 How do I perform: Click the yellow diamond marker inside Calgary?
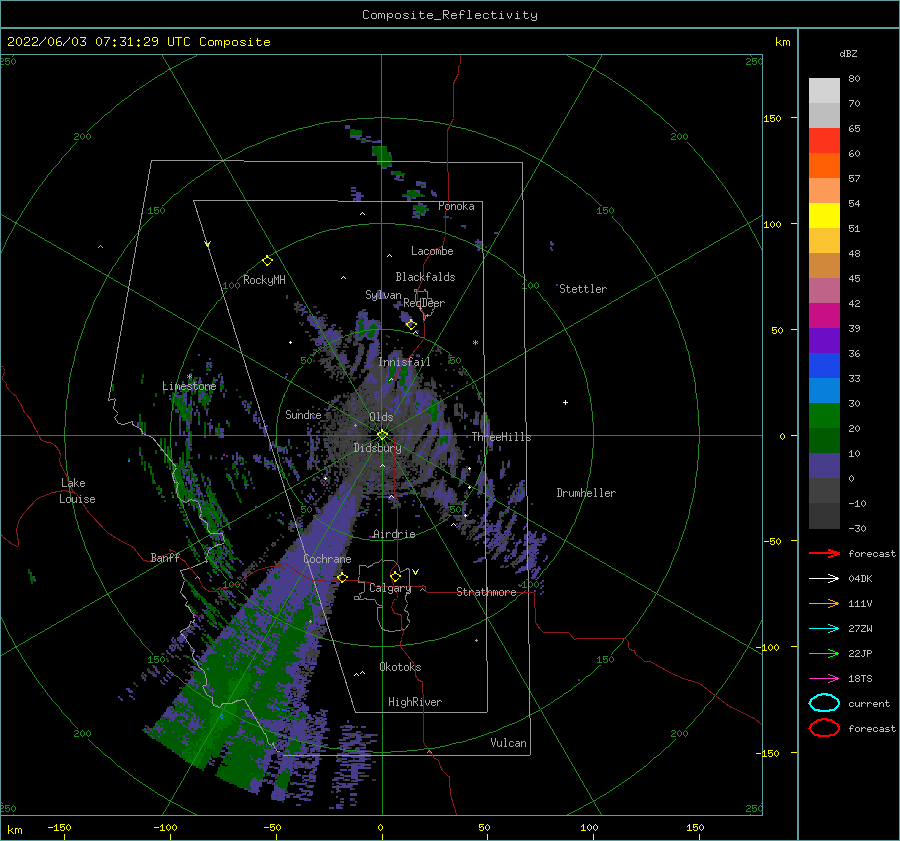point(395,576)
